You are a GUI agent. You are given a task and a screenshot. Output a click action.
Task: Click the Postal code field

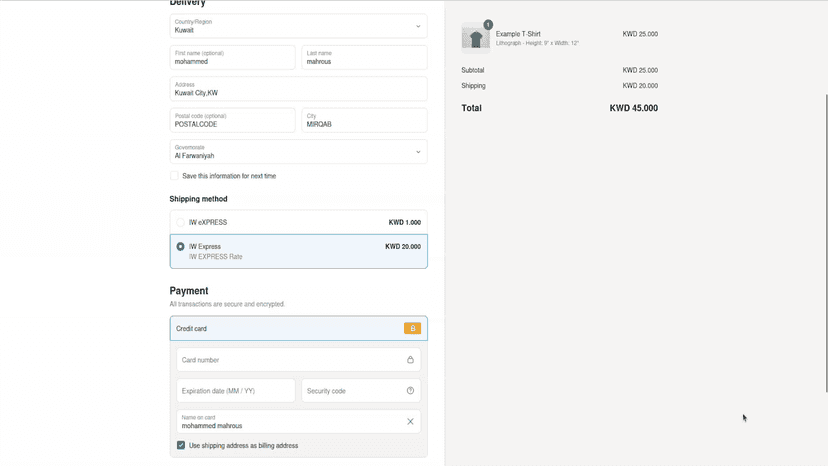(x=232, y=120)
